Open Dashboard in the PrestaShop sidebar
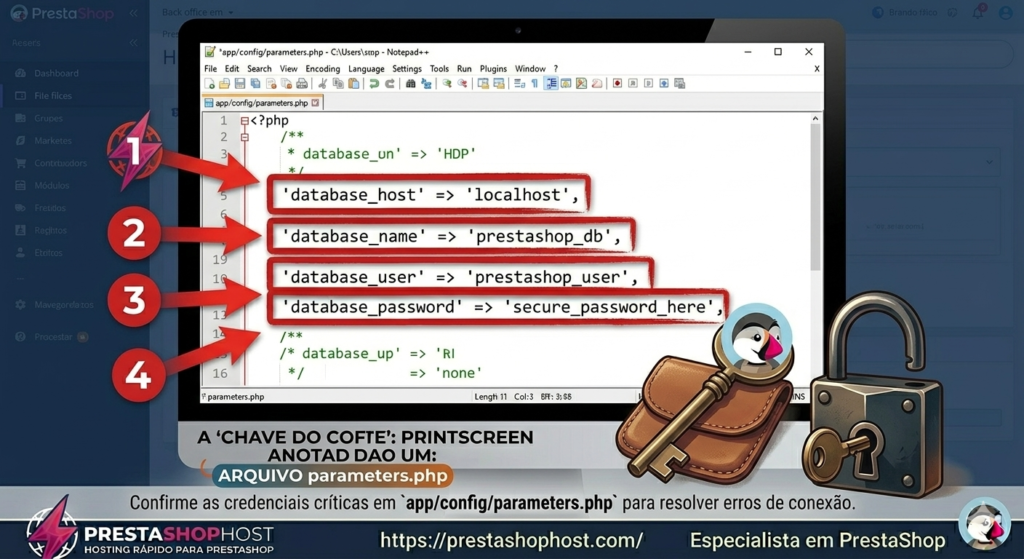1024x559 pixels. click(56, 73)
